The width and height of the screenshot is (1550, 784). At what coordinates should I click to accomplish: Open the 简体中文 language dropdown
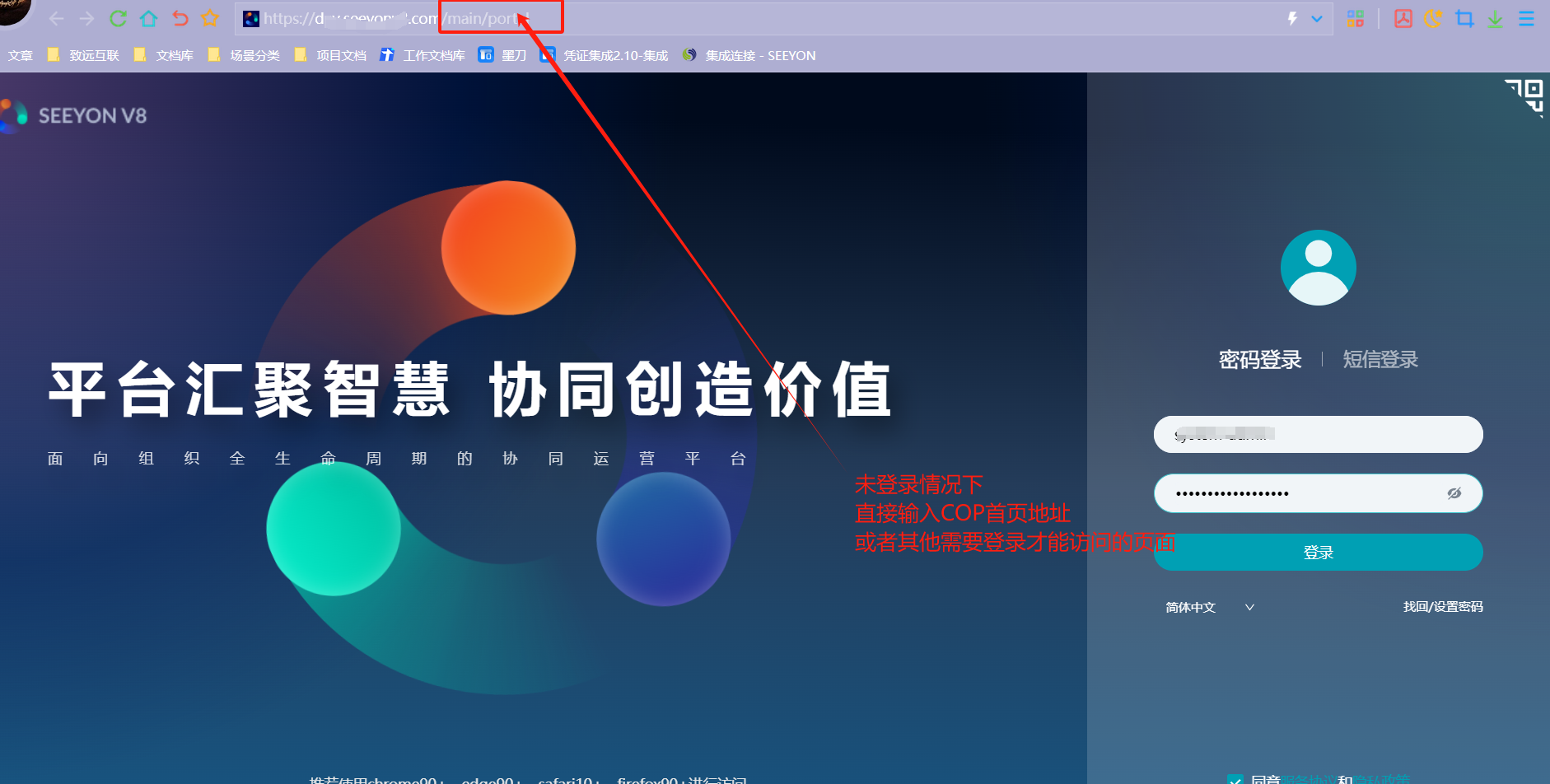[x=1210, y=607]
